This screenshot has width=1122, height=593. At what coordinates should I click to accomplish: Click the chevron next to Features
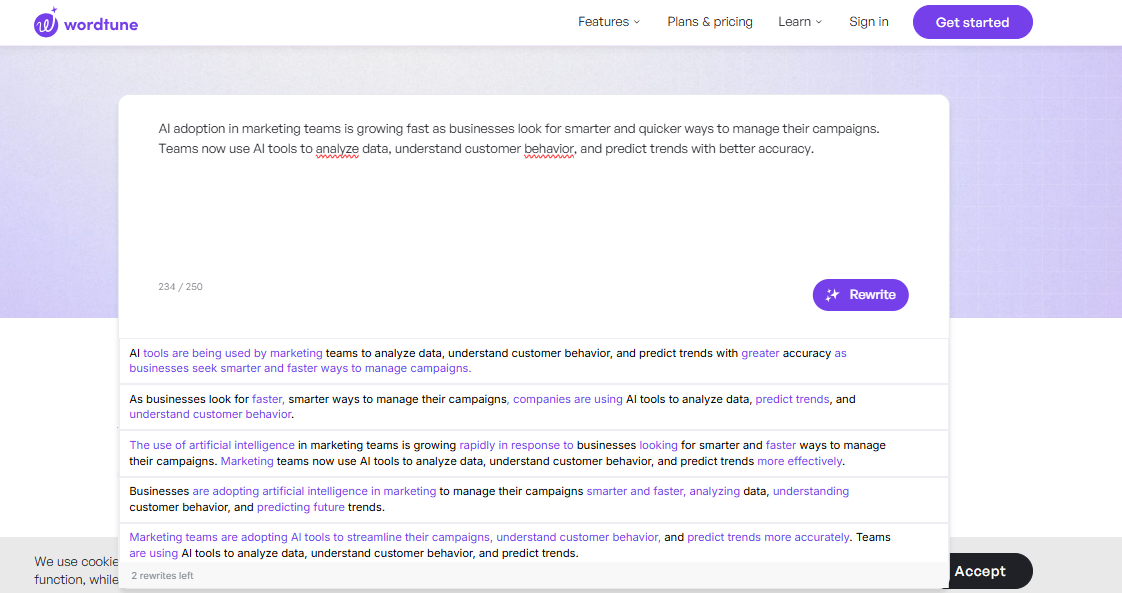(637, 22)
